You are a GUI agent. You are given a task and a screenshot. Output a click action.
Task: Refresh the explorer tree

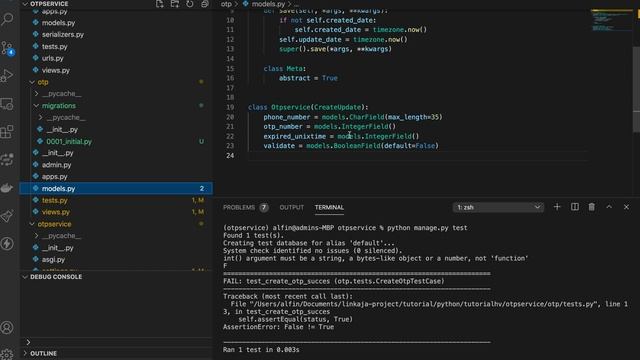(x=190, y=4)
